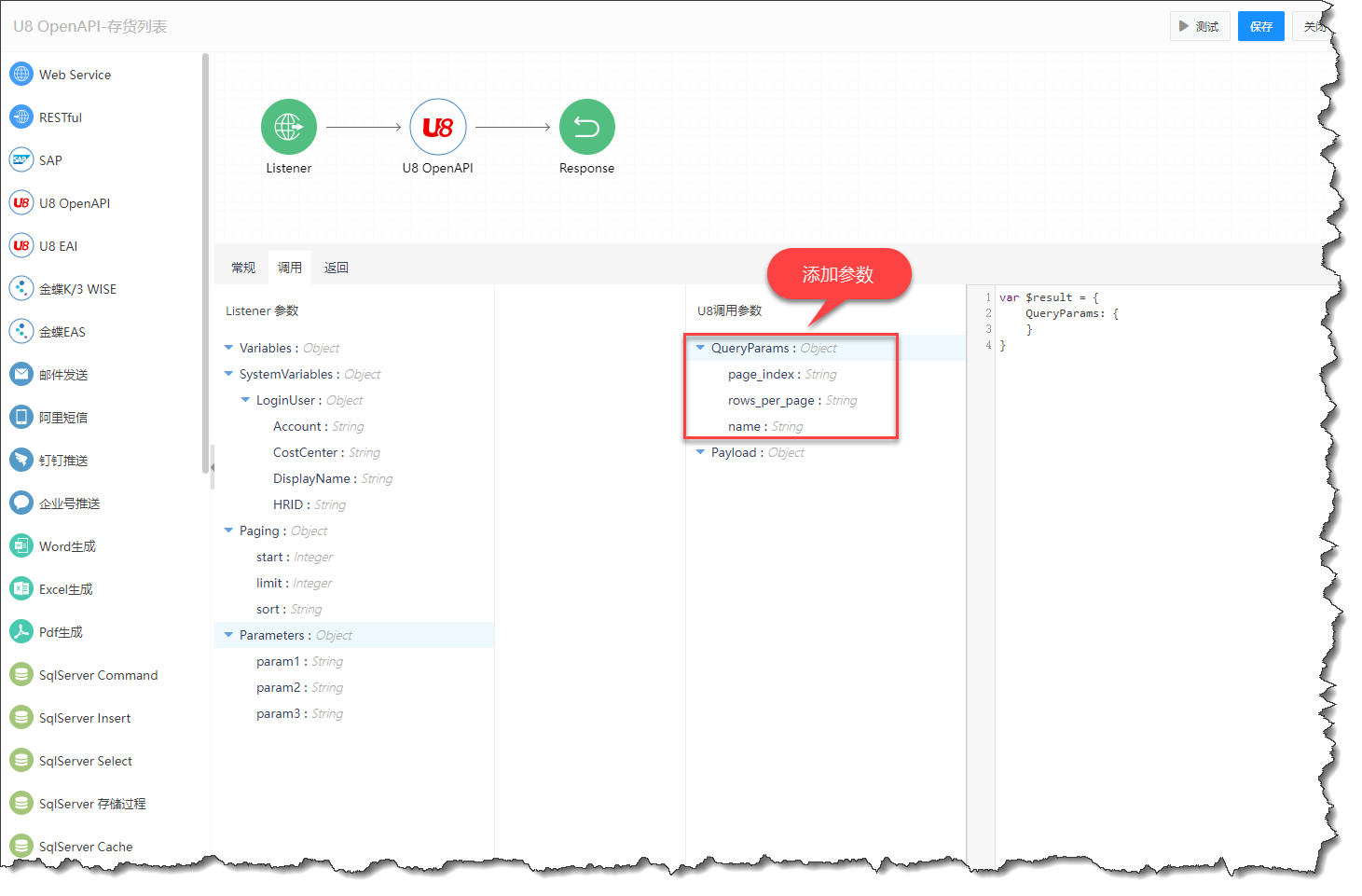Collapse the Parameters tree node
The height and width of the screenshot is (896, 1362).
pos(228,635)
